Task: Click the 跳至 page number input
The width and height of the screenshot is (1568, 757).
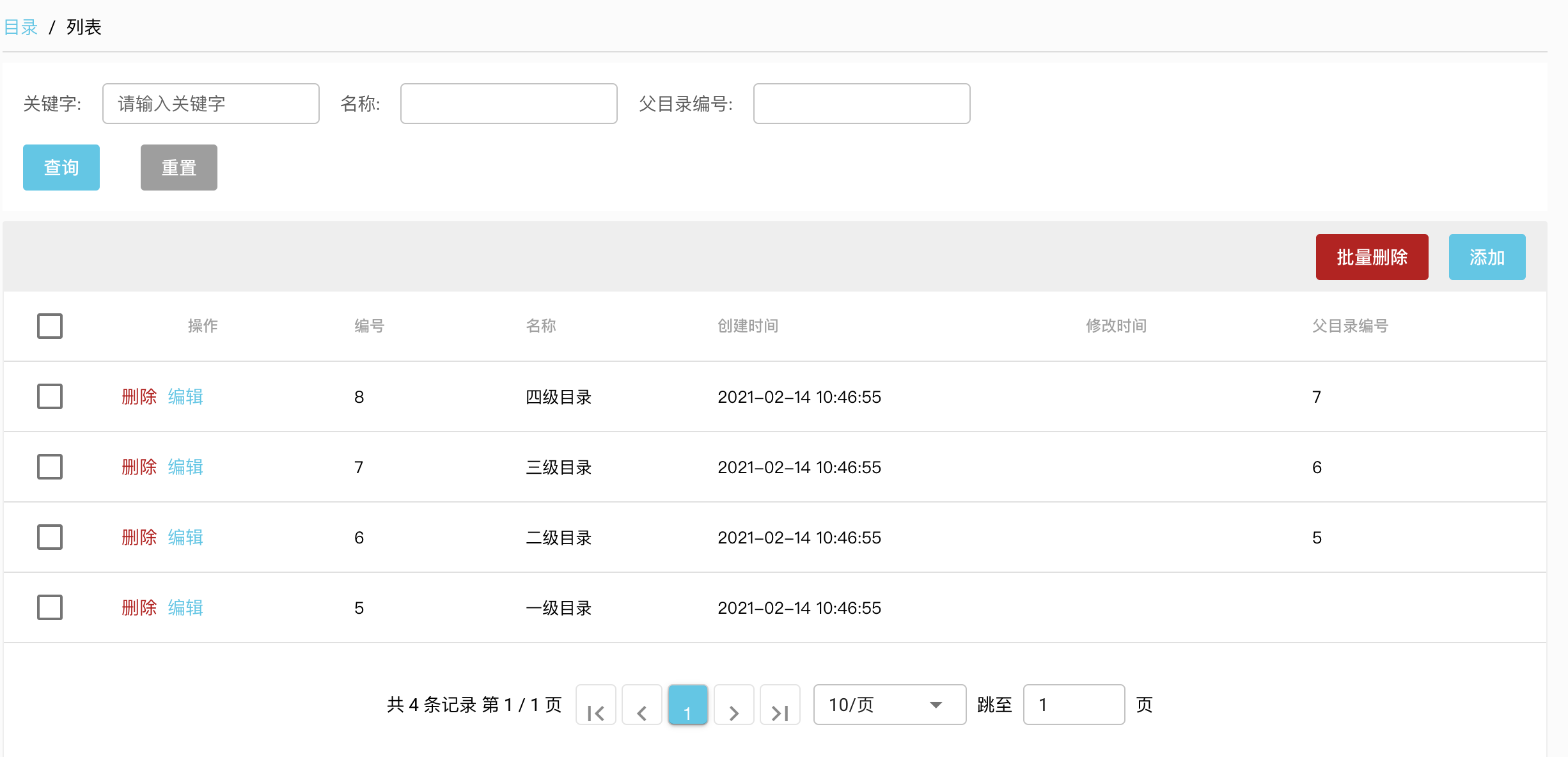Action: [x=1074, y=705]
